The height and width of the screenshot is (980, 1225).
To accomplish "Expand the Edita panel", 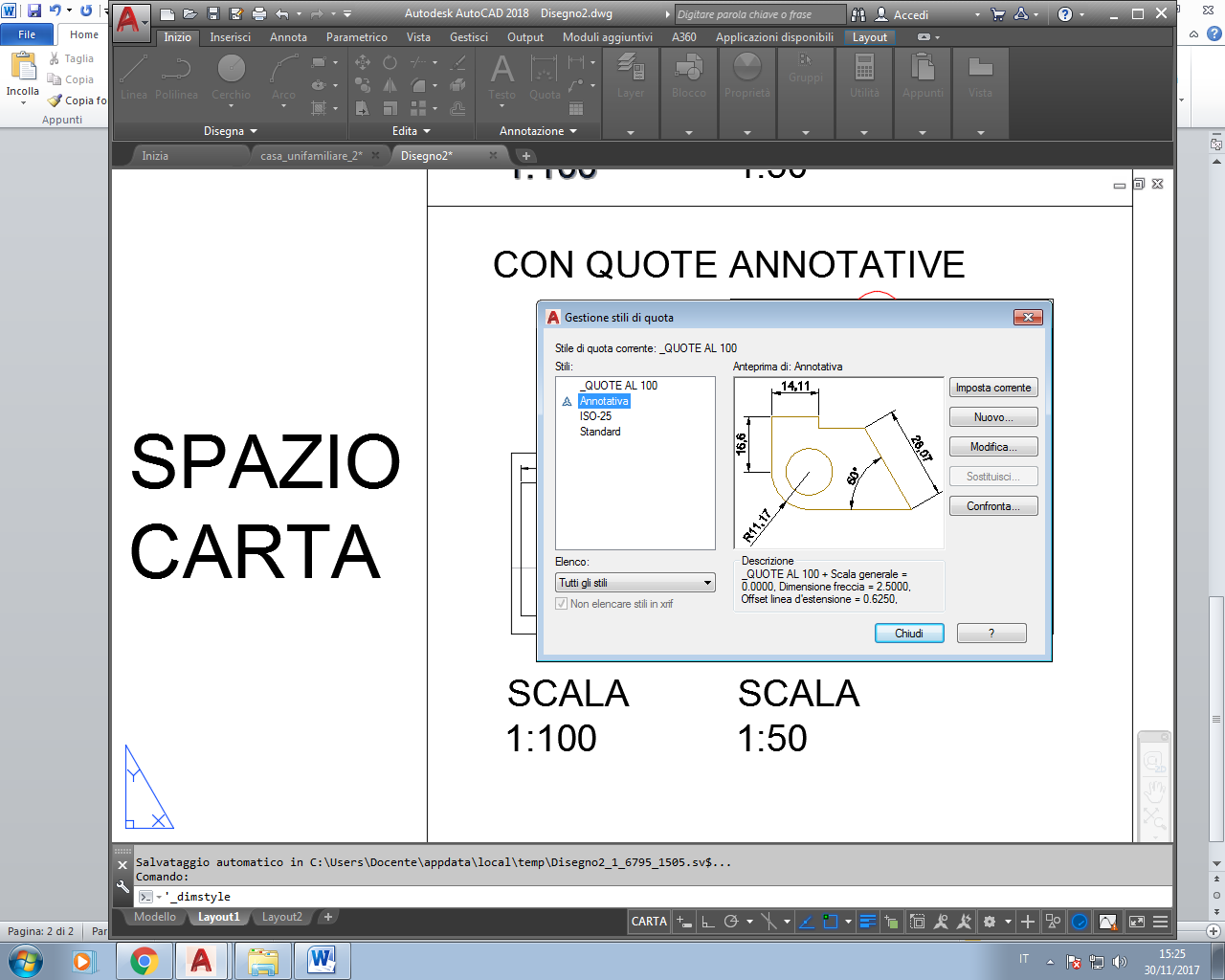I will coord(412,131).
